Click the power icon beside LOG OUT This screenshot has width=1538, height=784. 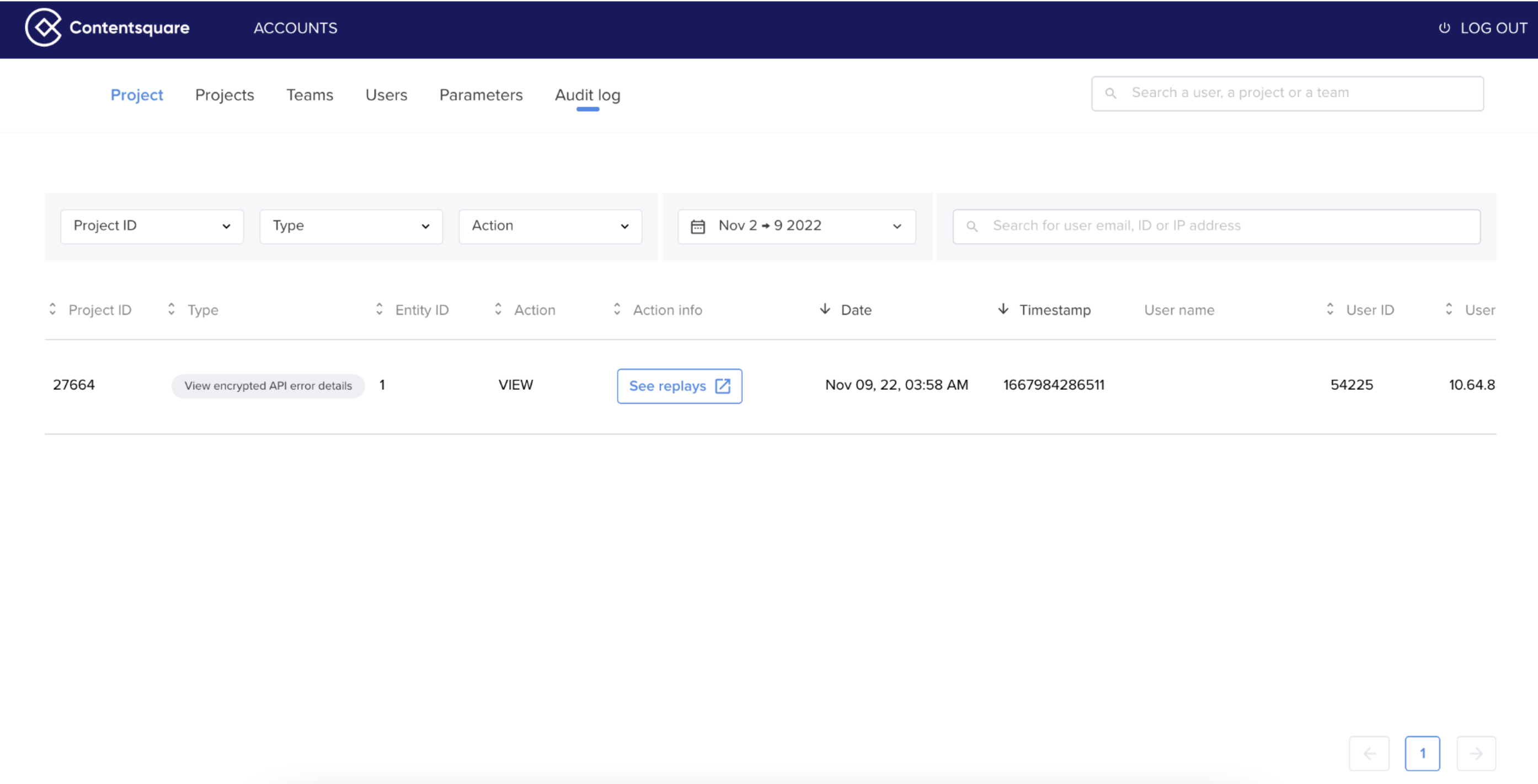click(x=1444, y=28)
